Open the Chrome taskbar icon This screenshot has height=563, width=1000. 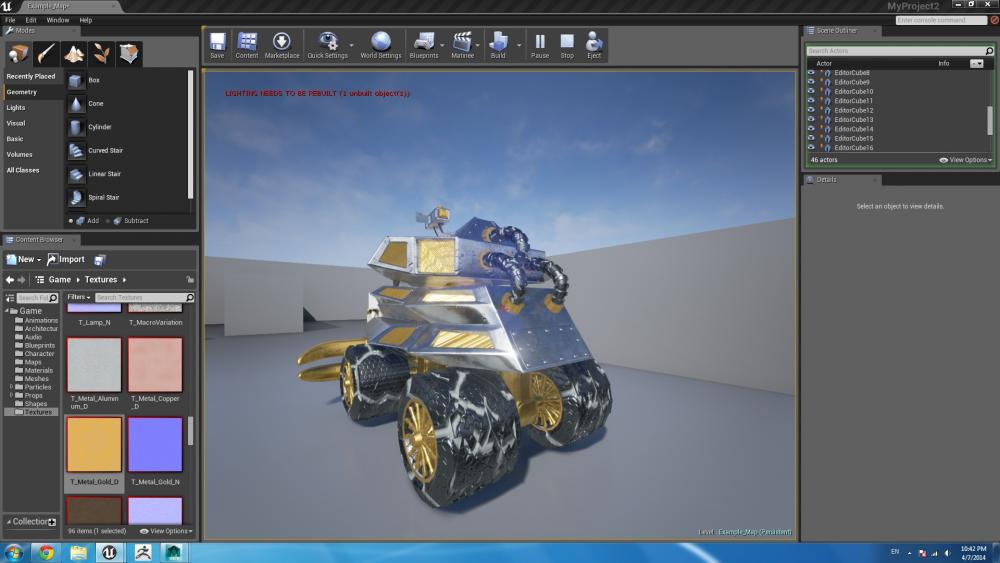pos(46,552)
